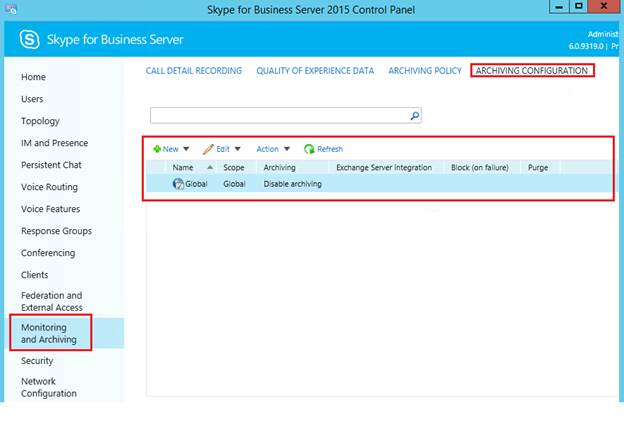Open Response Groups section
This screenshot has height=442, width=624.
(x=57, y=231)
